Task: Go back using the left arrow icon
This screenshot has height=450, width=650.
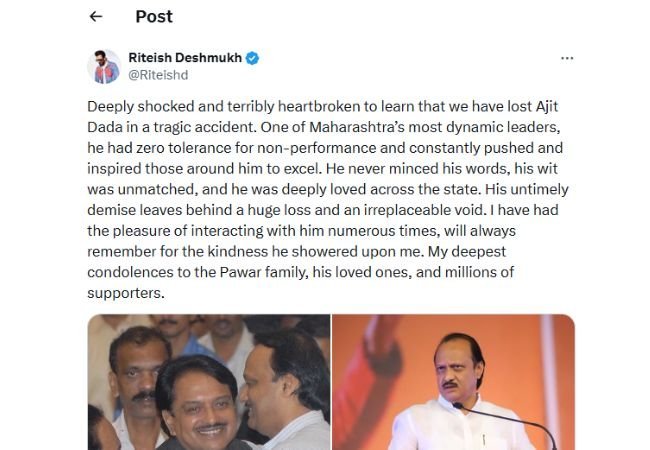Action: click(96, 17)
